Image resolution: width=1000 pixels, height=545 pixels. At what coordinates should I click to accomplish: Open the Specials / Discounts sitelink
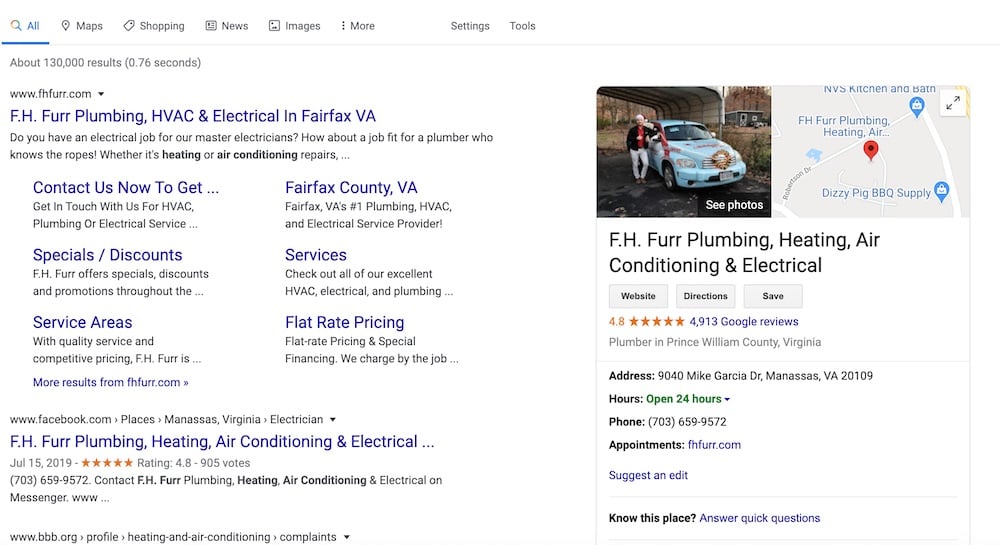pos(107,255)
